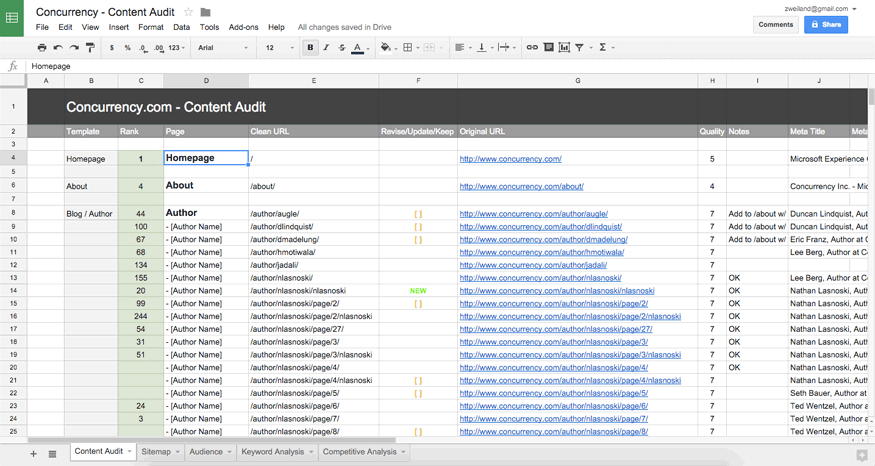Click the blue Share button

pyautogui.click(x=826, y=25)
